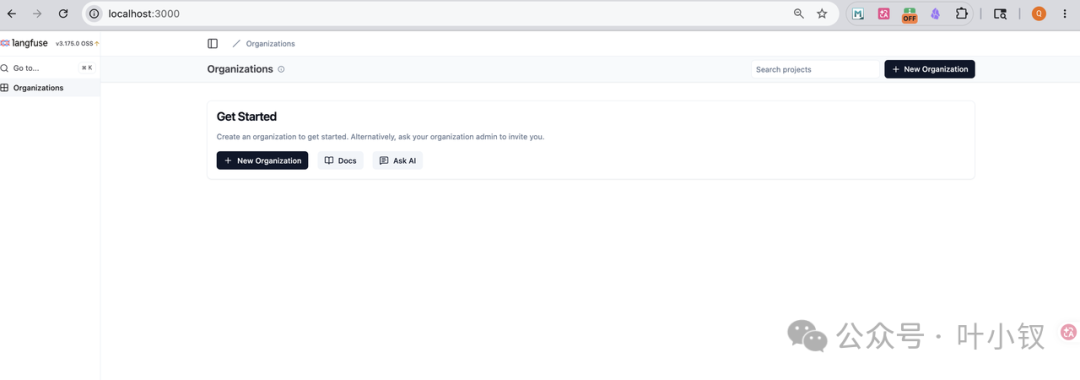Focus the Search projects field
This screenshot has width=1080, height=380.
815,70
